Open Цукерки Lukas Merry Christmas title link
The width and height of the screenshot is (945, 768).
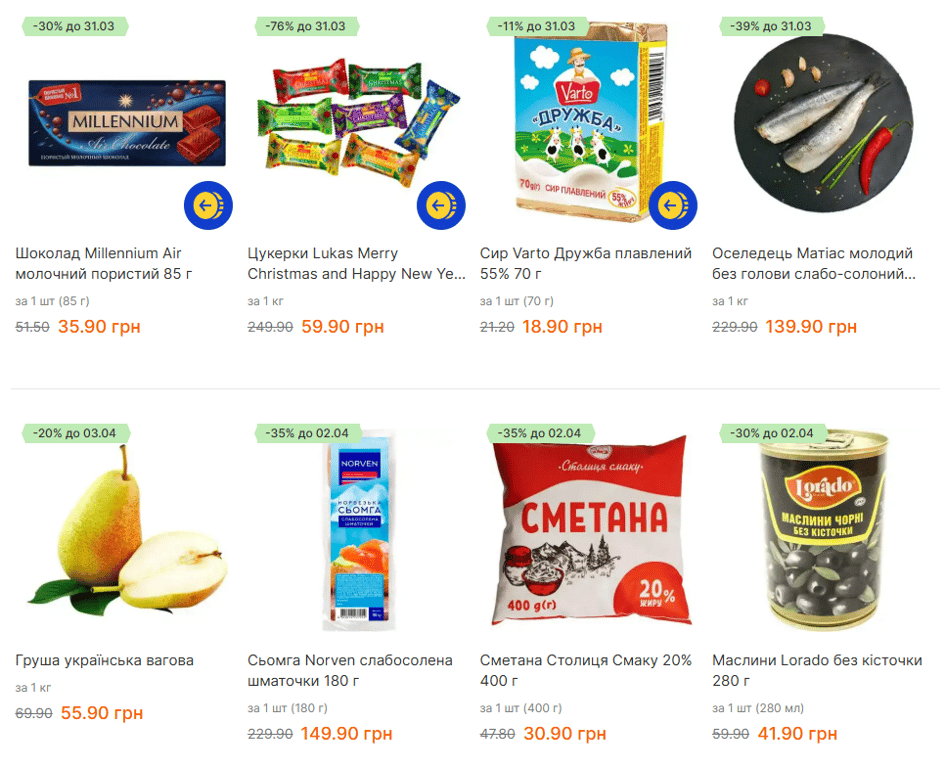click(356, 263)
